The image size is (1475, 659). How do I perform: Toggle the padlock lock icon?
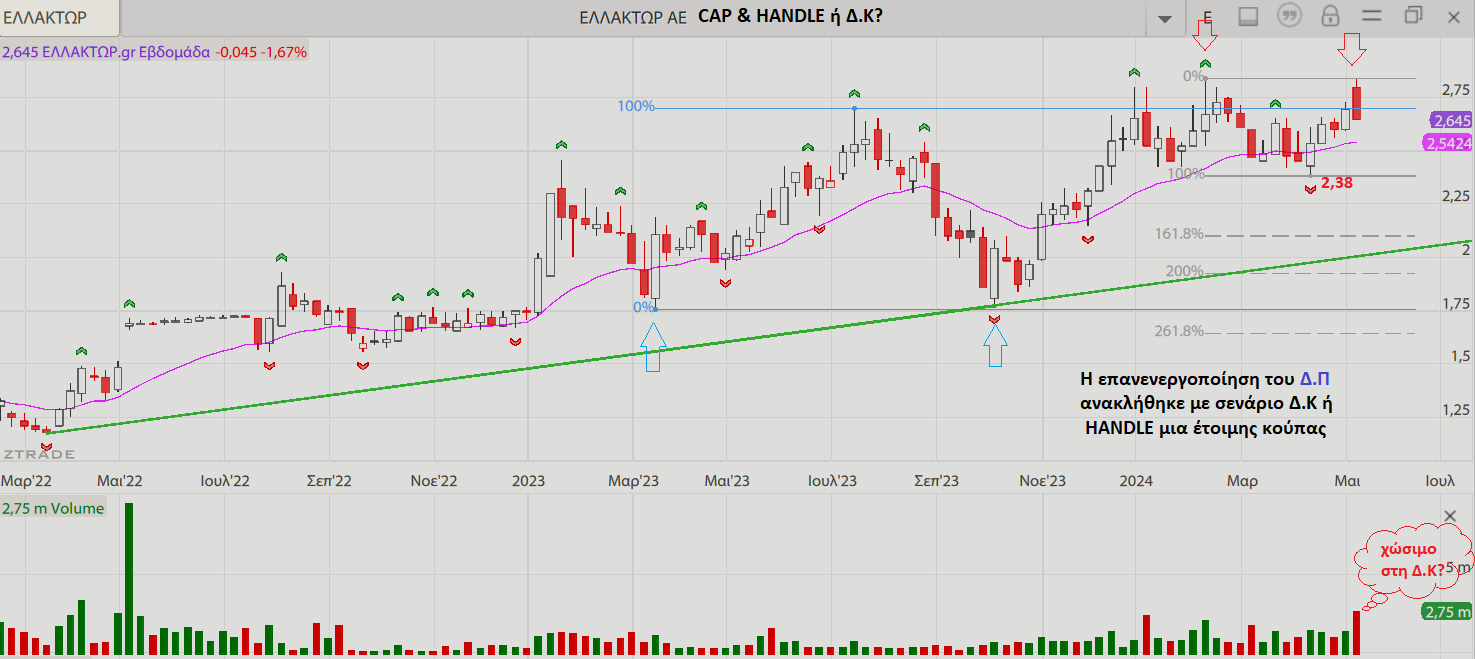(1330, 17)
